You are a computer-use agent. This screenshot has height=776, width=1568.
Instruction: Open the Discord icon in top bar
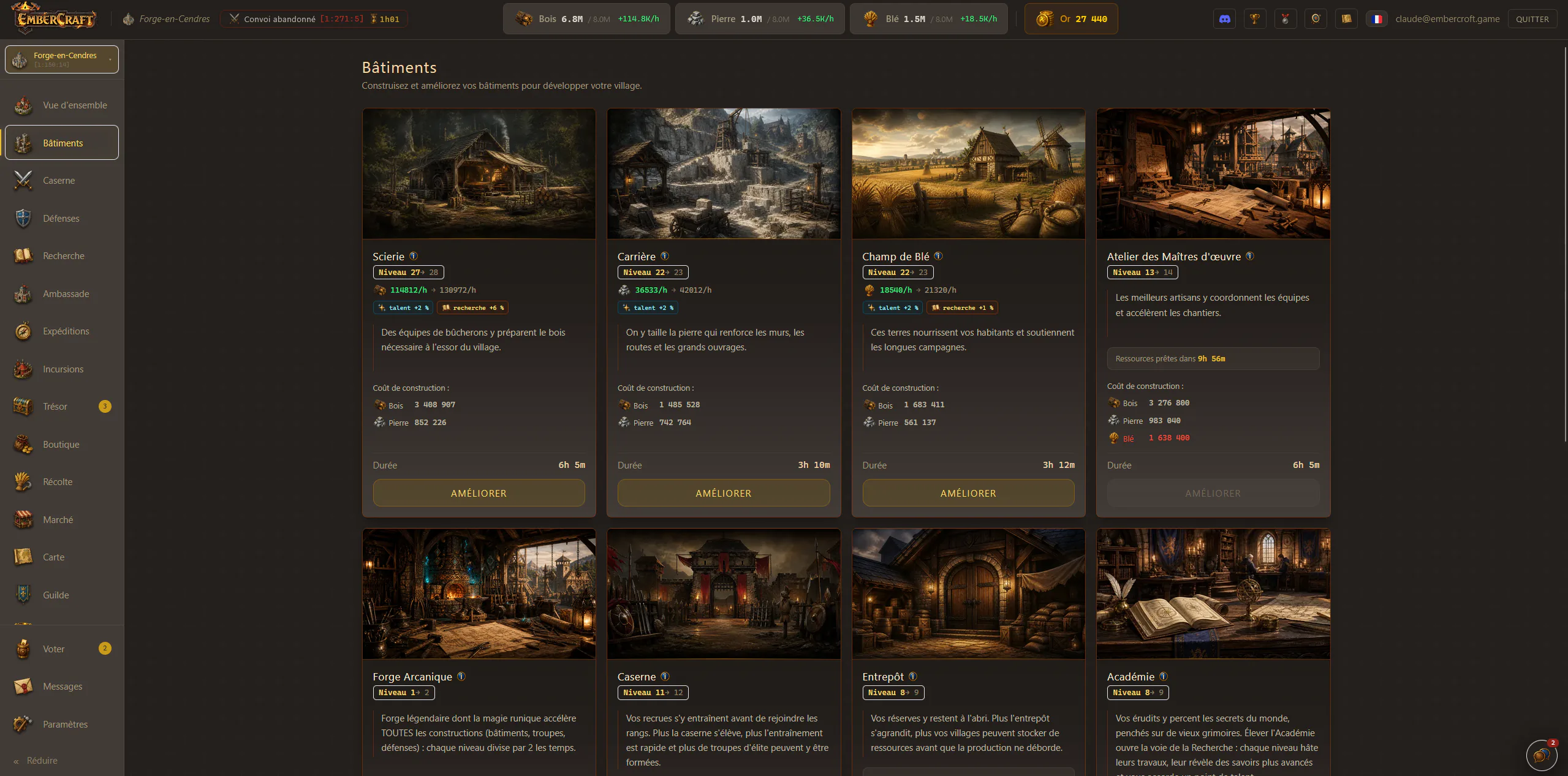[1224, 19]
